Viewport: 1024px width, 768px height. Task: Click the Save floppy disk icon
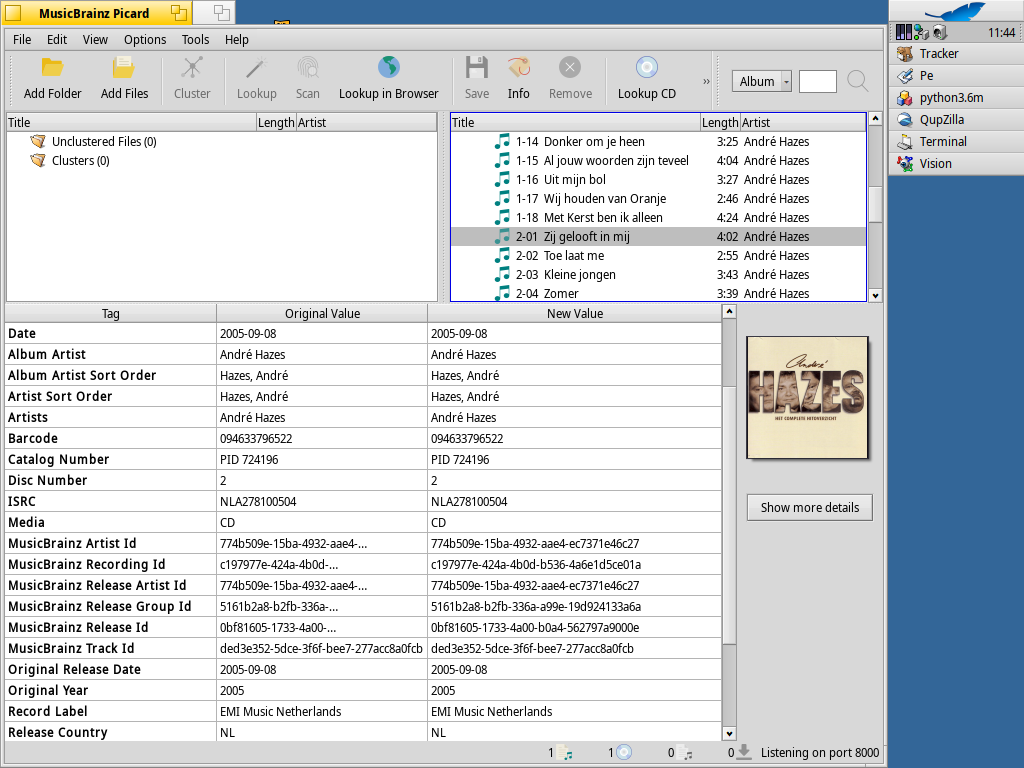click(x=477, y=67)
